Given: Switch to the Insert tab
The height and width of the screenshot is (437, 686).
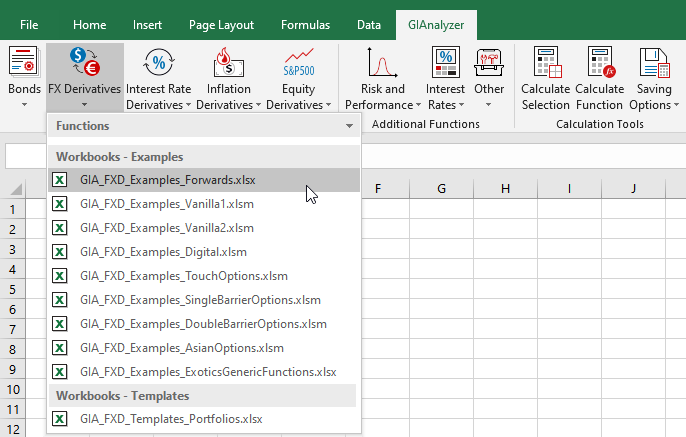Looking at the screenshot, I should click(x=147, y=25).
